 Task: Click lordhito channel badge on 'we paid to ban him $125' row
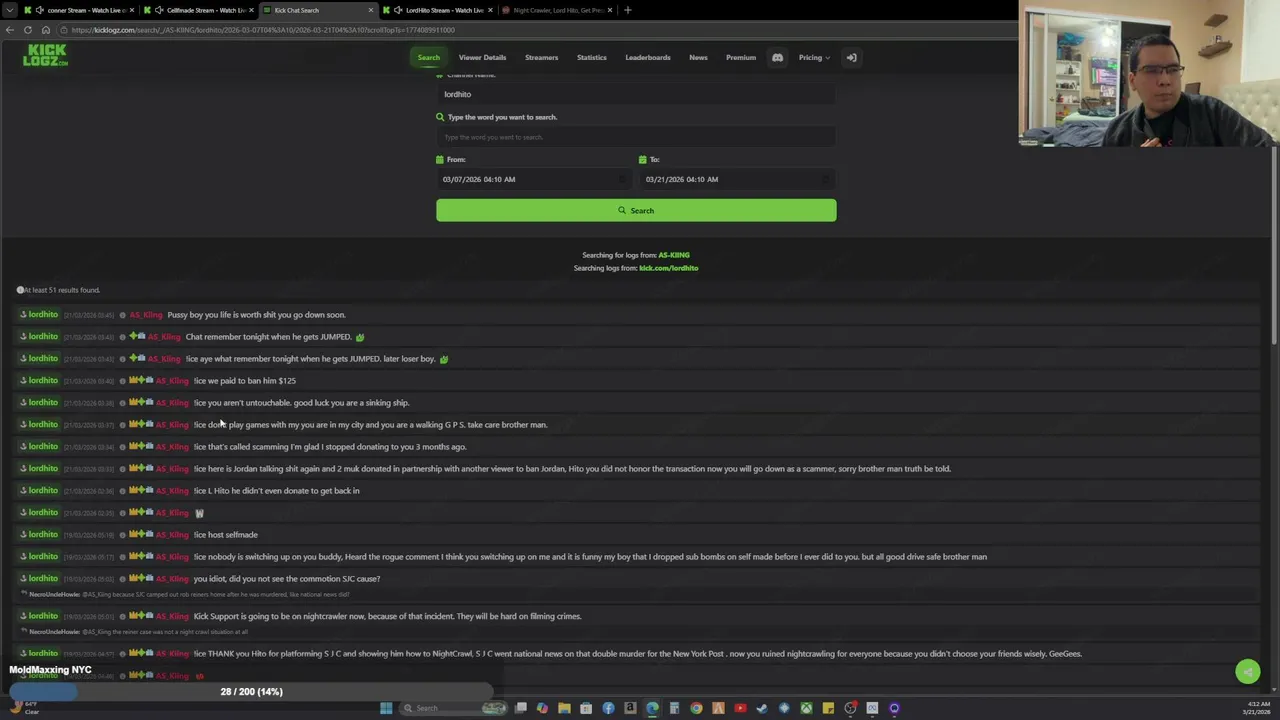pyautogui.click(x=39, y=380)
